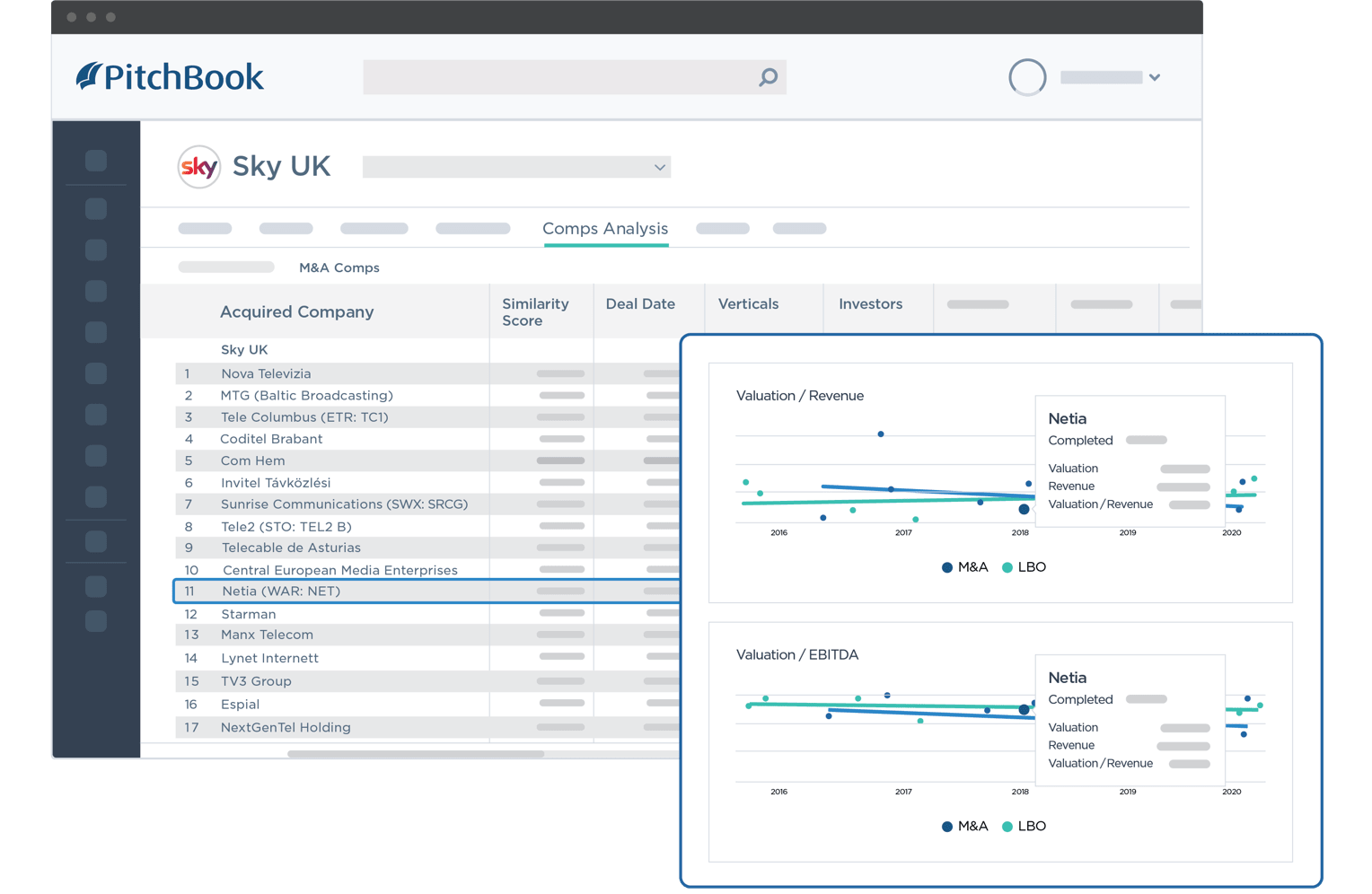Select Tele2 (STO: TEL2 B) row

click(x=427, y=526)
